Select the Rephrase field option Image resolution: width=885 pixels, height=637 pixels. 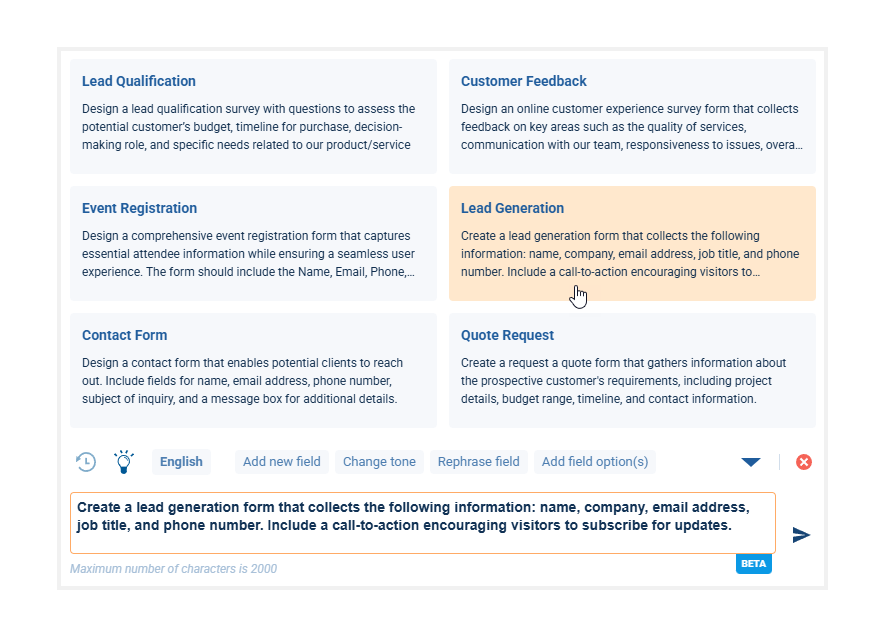point(479,462)
